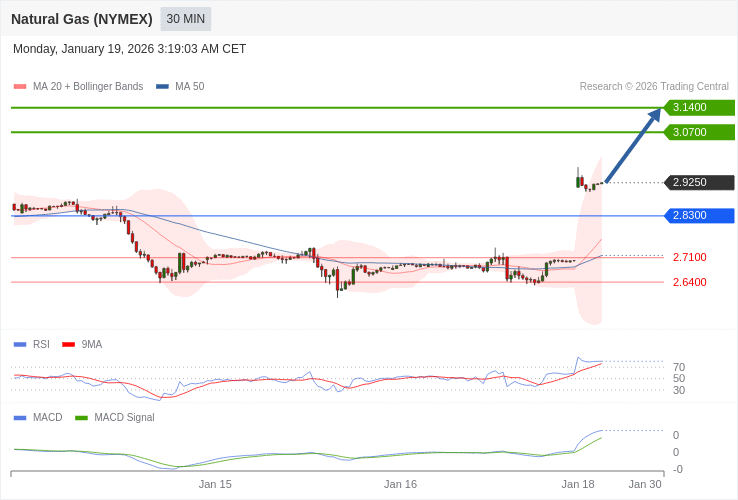
Task: Toggle the MACD Signal legend entry
Action: pyautogui.click(x=124, y=417)
